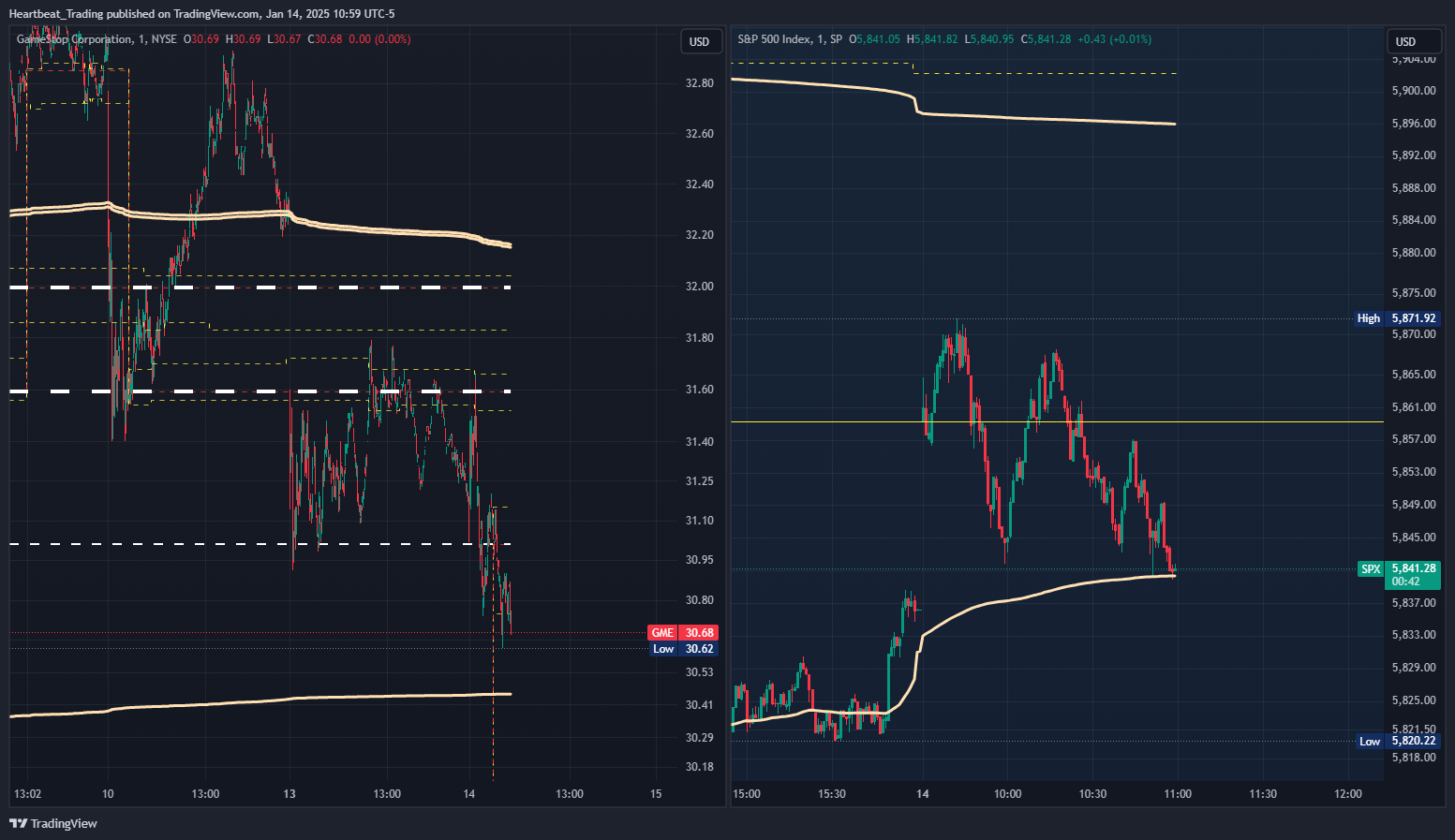Click the 31.25 price axis value
The width and height of the screenshot is (1455, 840).
[700, 481]
